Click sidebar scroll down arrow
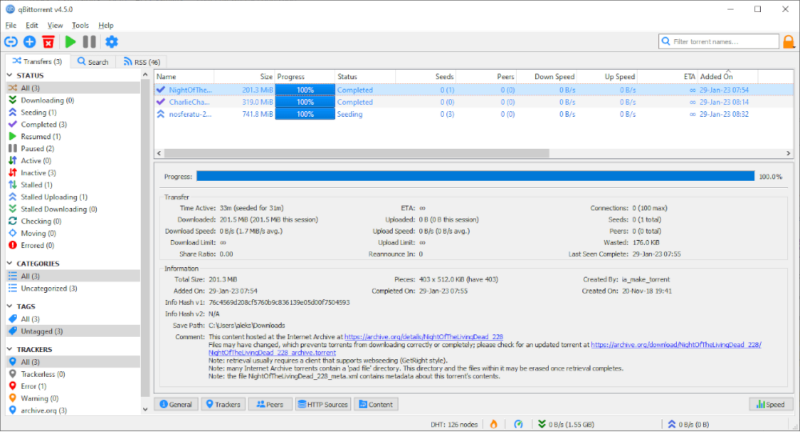 (145, 409)
